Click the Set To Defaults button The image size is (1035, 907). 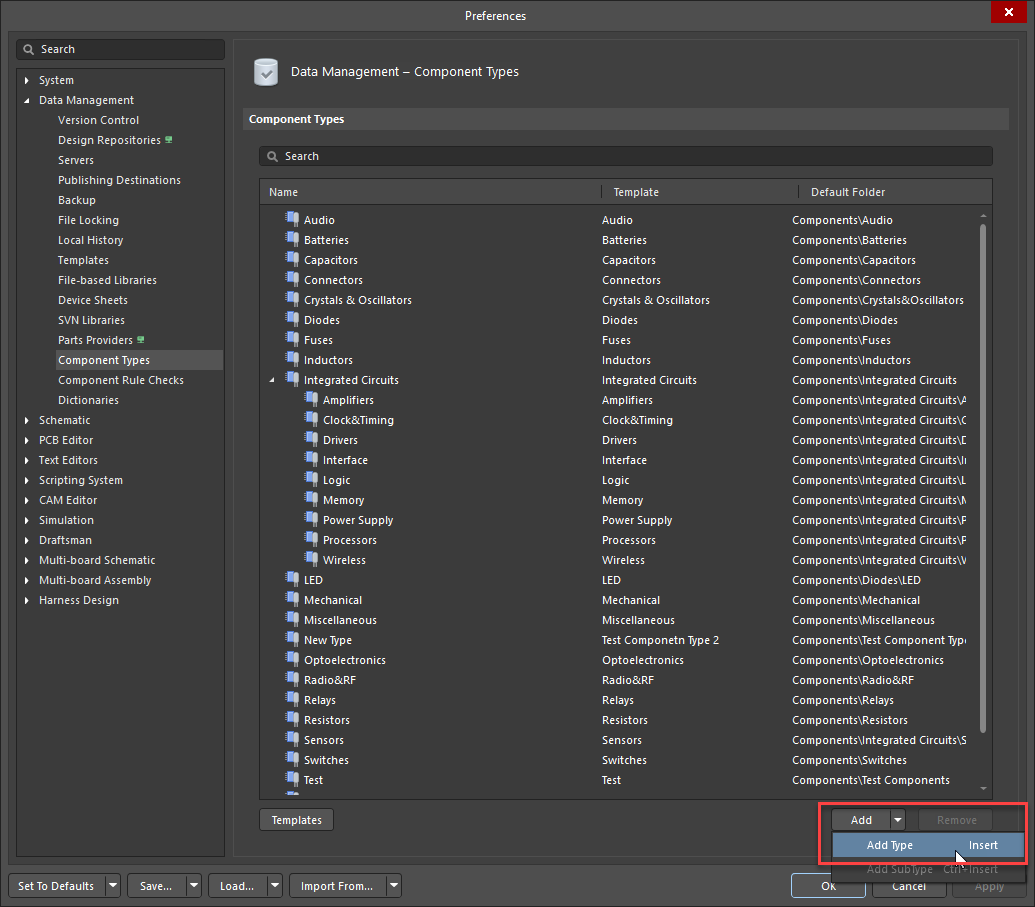tap(56, 886)
